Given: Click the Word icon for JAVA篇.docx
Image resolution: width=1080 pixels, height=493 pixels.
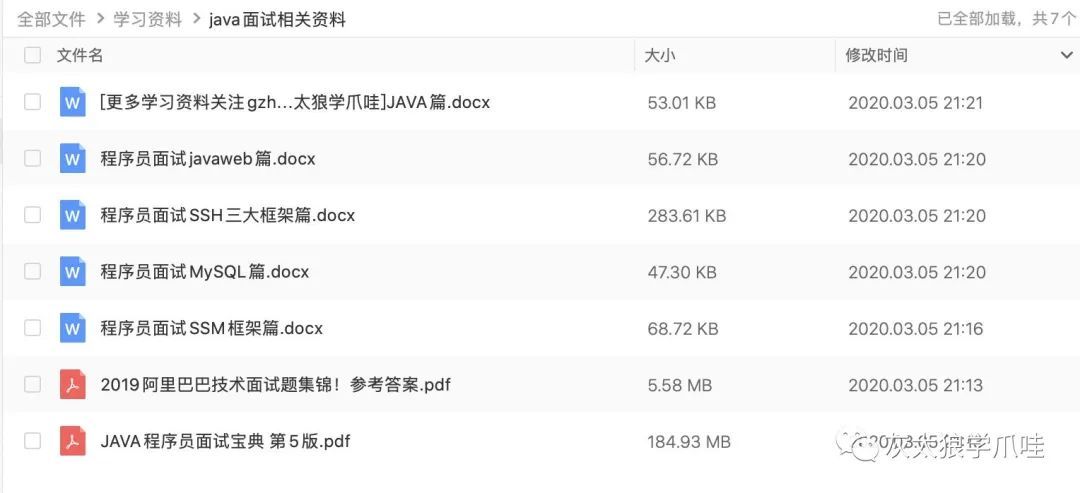Looking at the screenshot, I should tap(72, 103).
